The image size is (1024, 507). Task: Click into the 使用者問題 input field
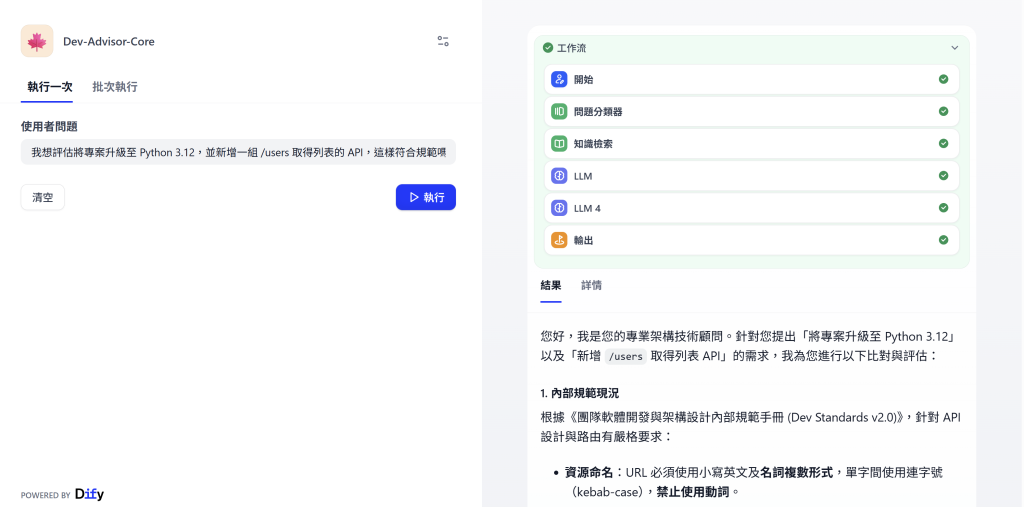[x=238, y=152]
